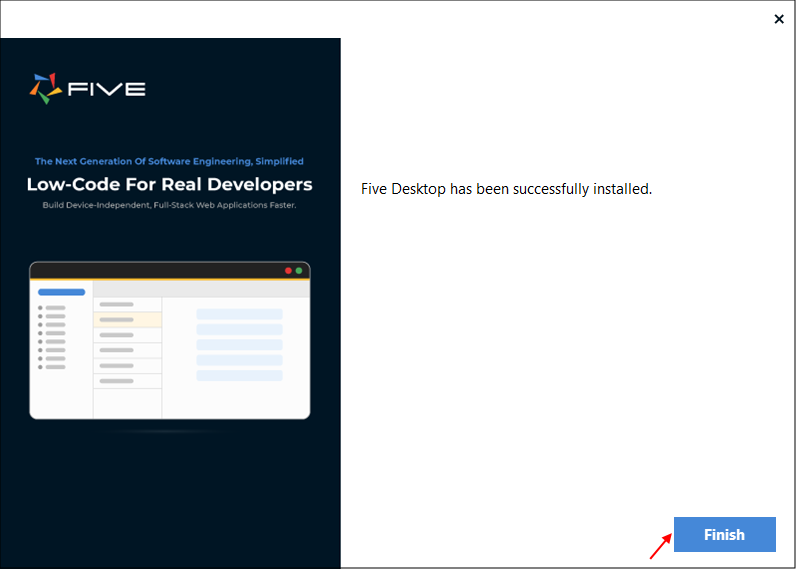Click 'The Next Generation Of Software Engineering' tagline

click(169, 161)
